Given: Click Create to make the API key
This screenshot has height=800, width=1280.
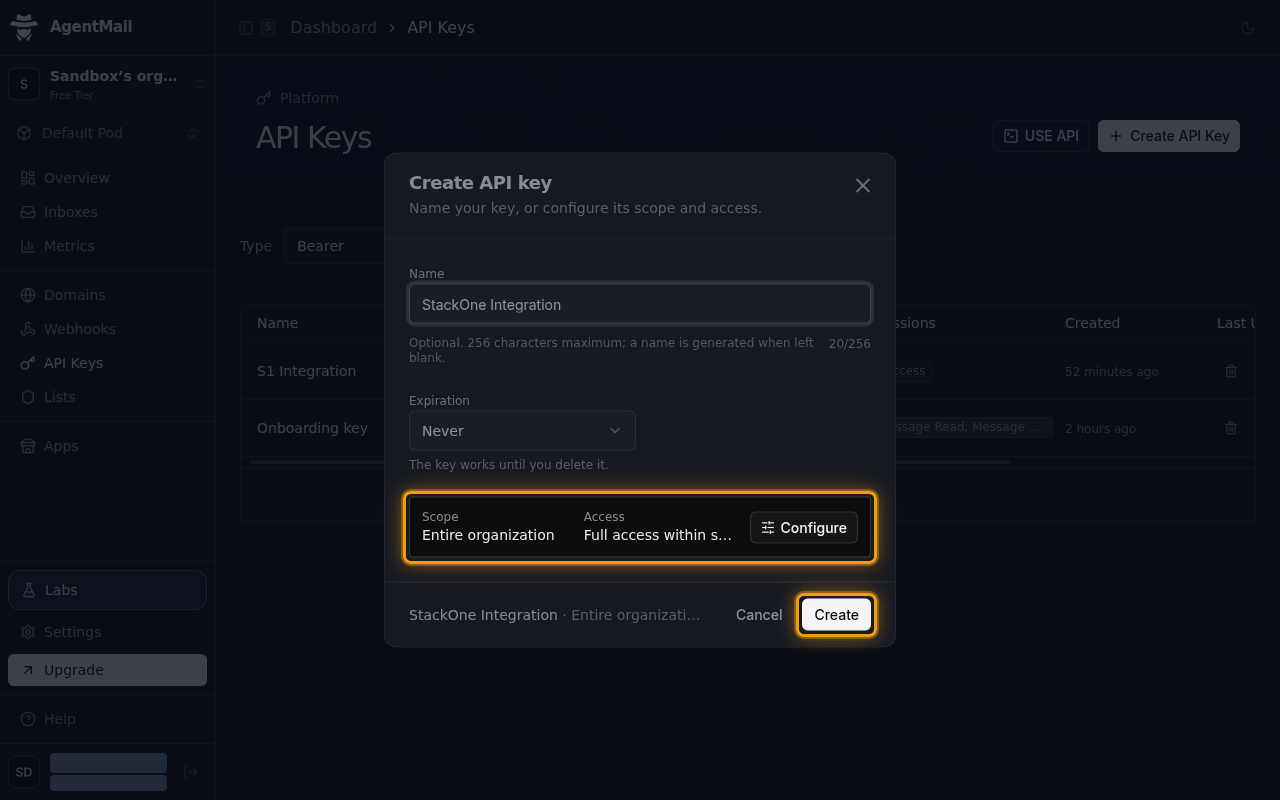Looking at the screenshot, I should click(x=836, y=615).
